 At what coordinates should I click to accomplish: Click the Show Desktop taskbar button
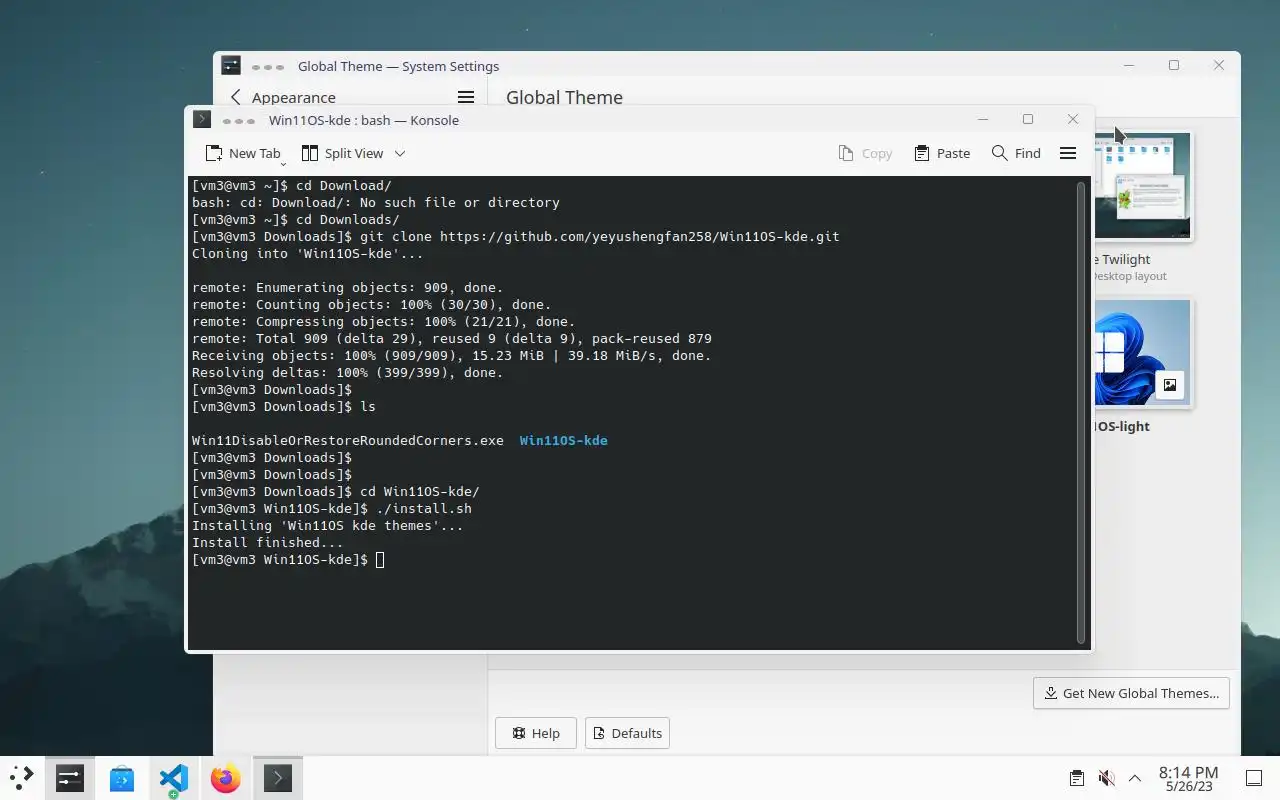pos(1254,778)
